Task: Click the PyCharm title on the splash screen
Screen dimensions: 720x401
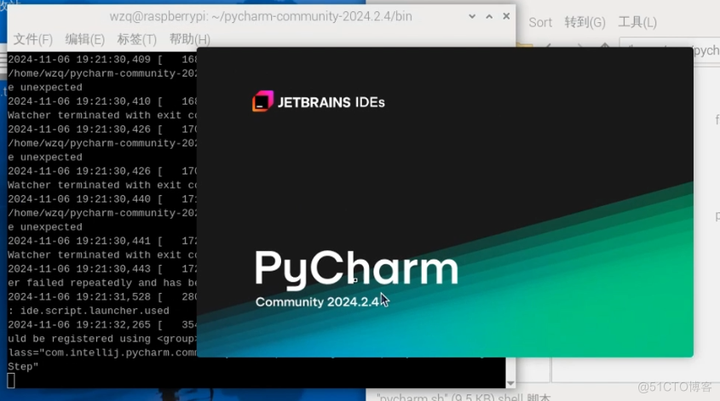Action: tap(356, 270)
